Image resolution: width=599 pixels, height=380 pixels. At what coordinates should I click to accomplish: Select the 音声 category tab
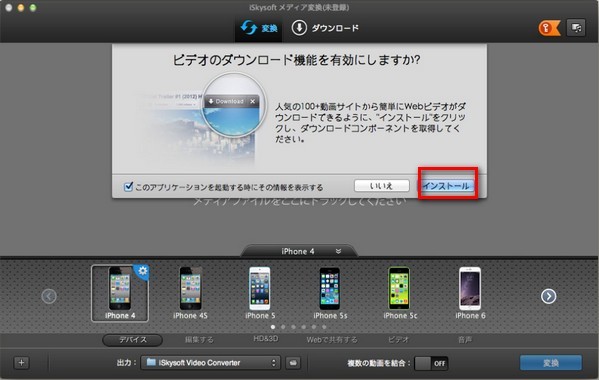tap(465, 340)
